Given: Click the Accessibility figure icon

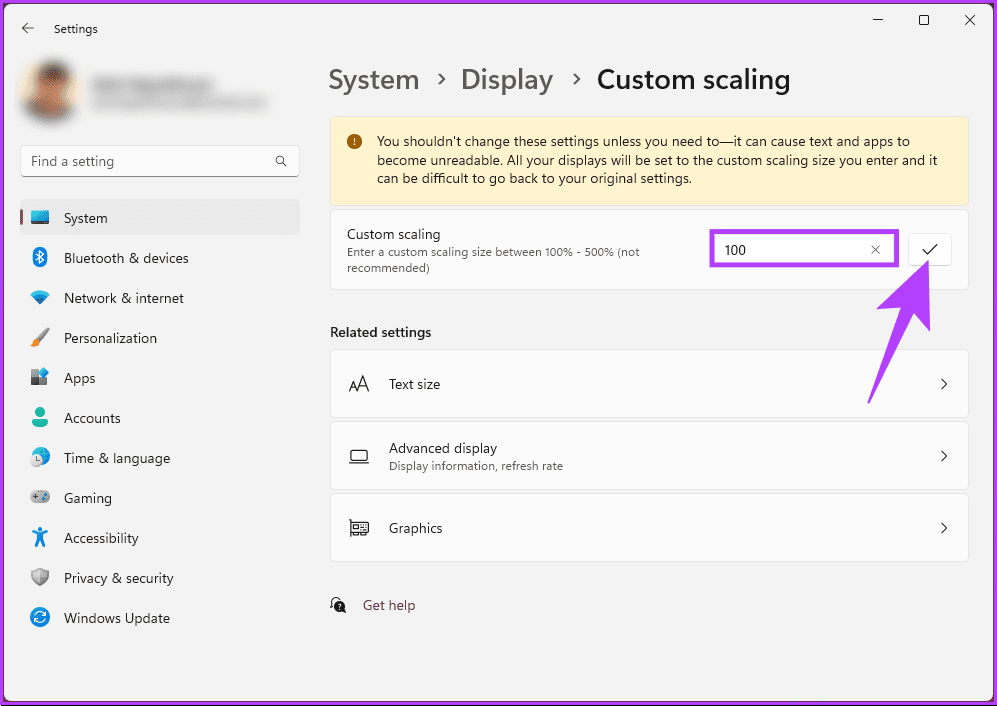Looking at the screenshot, I should [x=40, y=538].
